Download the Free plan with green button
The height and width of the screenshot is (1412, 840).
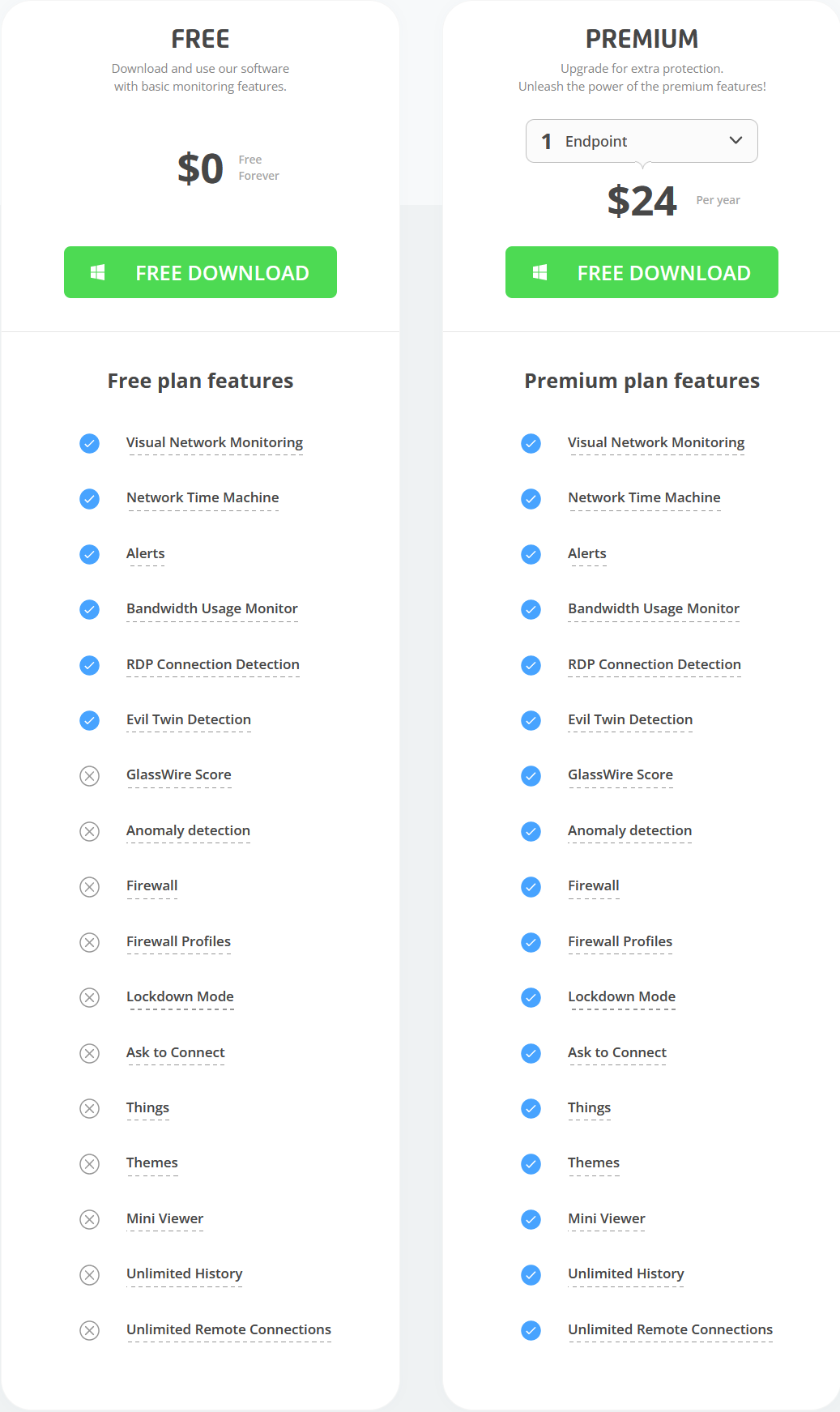pos(200,272)
